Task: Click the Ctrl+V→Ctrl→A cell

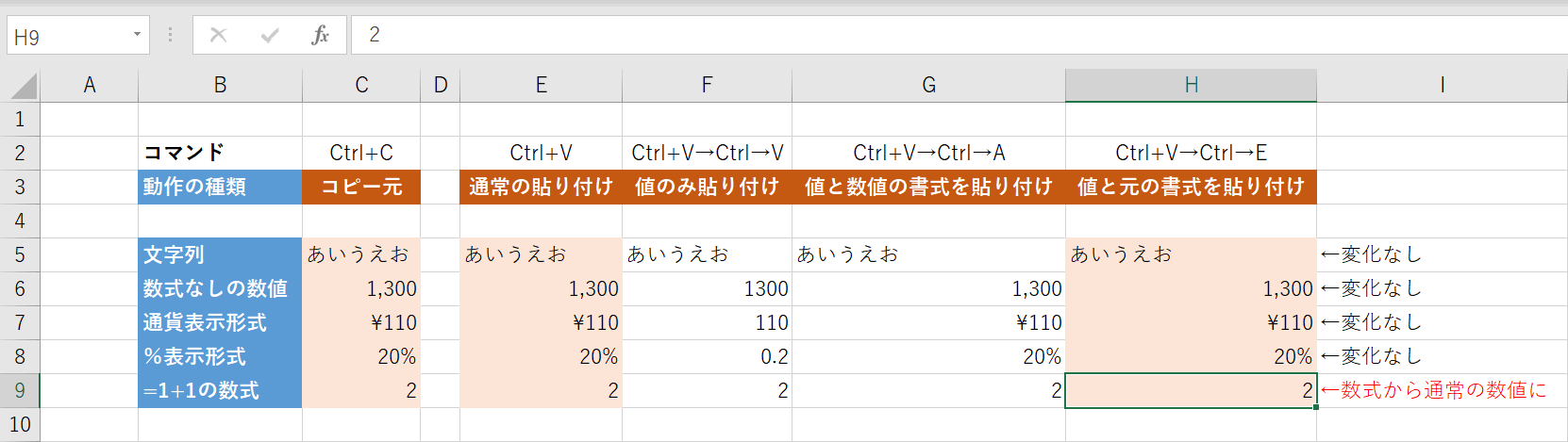Action: [928, 153]
